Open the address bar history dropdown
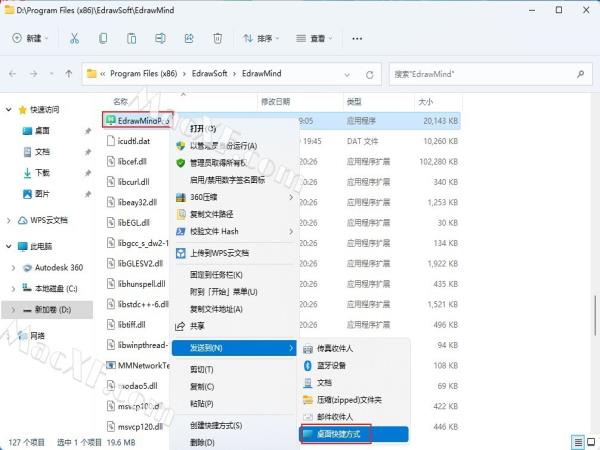Viewport: 600px width, 450px height. point(347,75)
